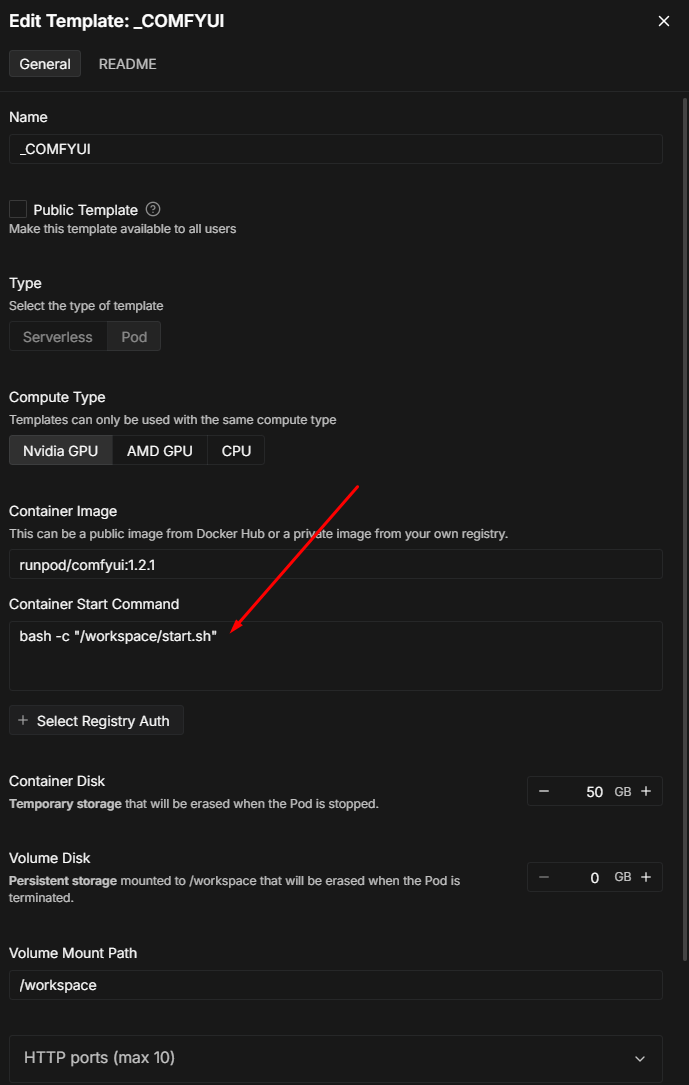Click the plus icon on Select Registry Auth
The height and width of the screenshot is (1085, 689).
pos(23,720)
